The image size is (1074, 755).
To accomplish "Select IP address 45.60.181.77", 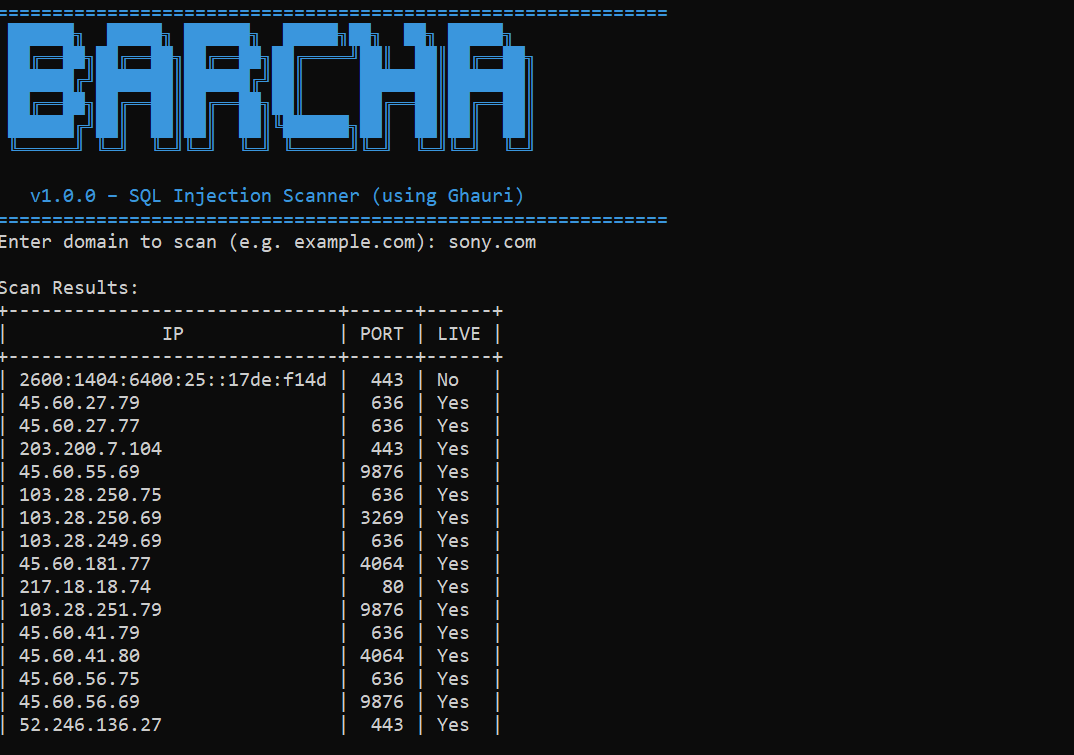I will [x=85, y=564].
